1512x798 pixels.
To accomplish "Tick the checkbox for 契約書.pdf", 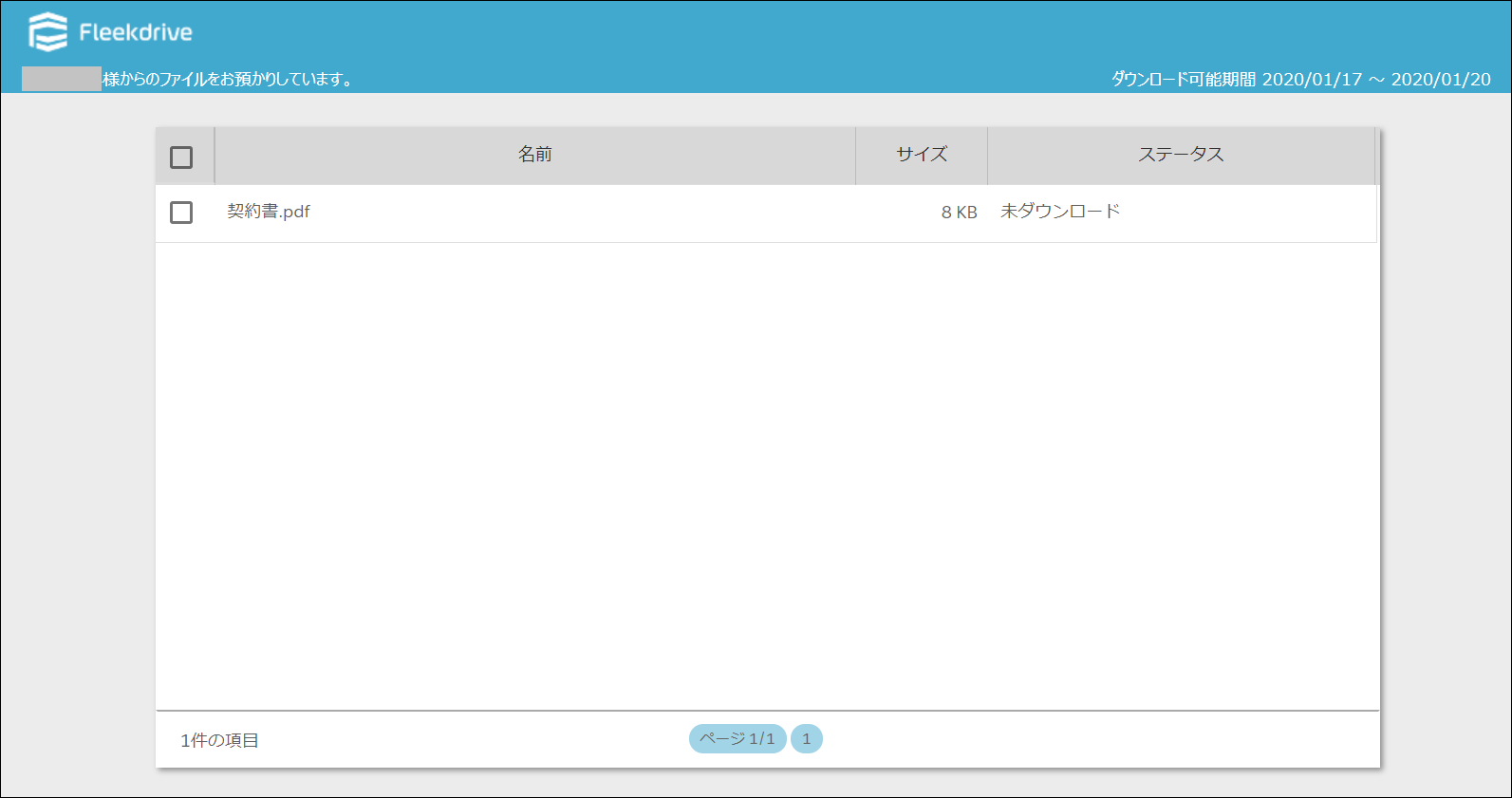I will pyautogui.click(x=181, y=212).
